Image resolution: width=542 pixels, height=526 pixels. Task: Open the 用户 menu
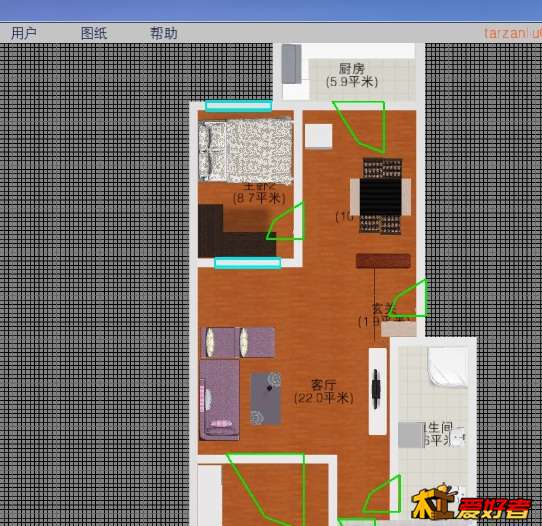pos(24,34)
